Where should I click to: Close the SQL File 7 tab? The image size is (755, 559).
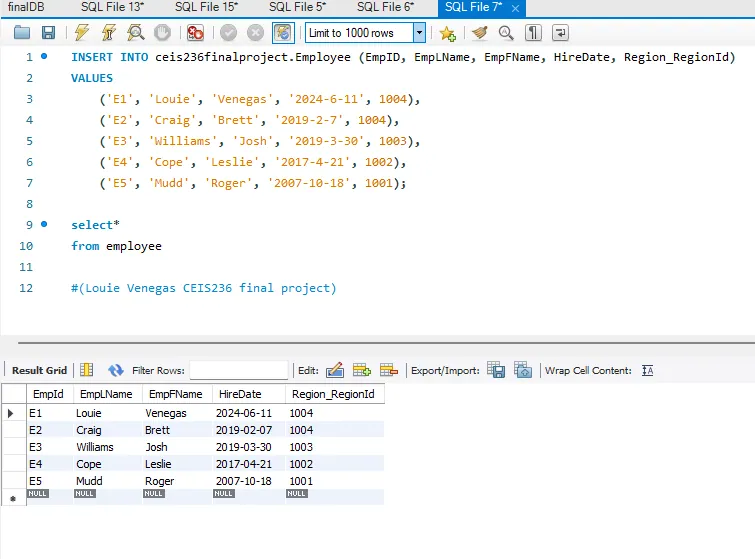(515, 8)
